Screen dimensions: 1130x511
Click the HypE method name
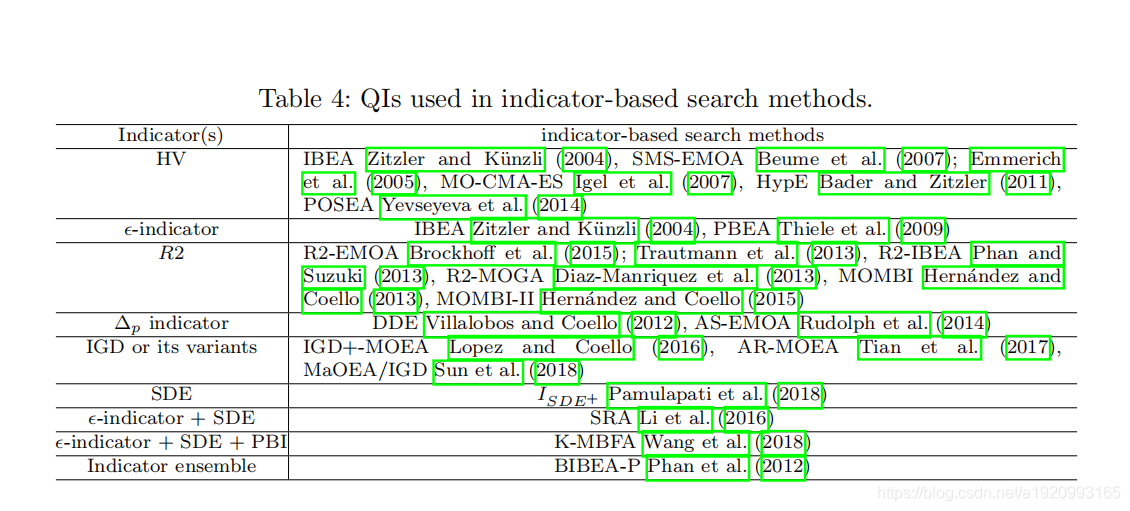784,182
